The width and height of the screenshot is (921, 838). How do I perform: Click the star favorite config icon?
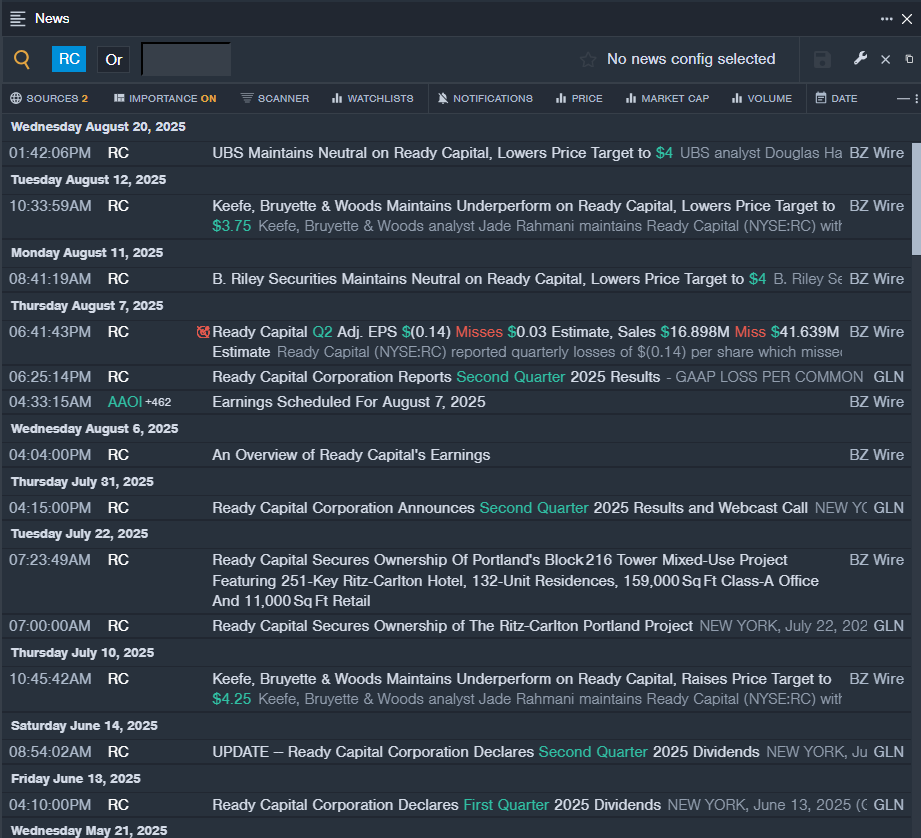coord(588,59)
